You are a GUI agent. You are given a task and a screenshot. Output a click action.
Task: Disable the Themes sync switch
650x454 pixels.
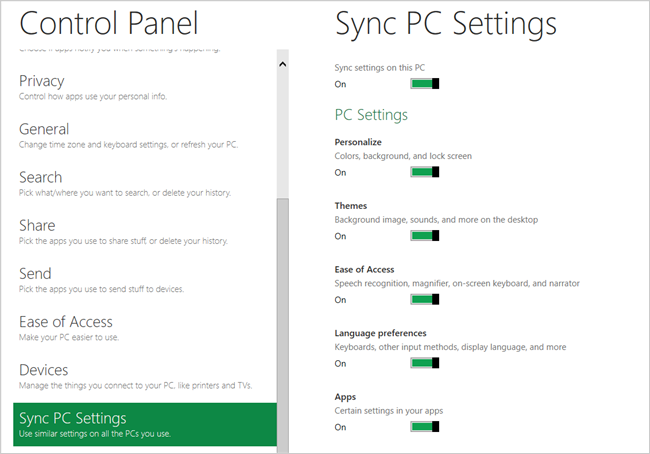[x=425, y=236]
